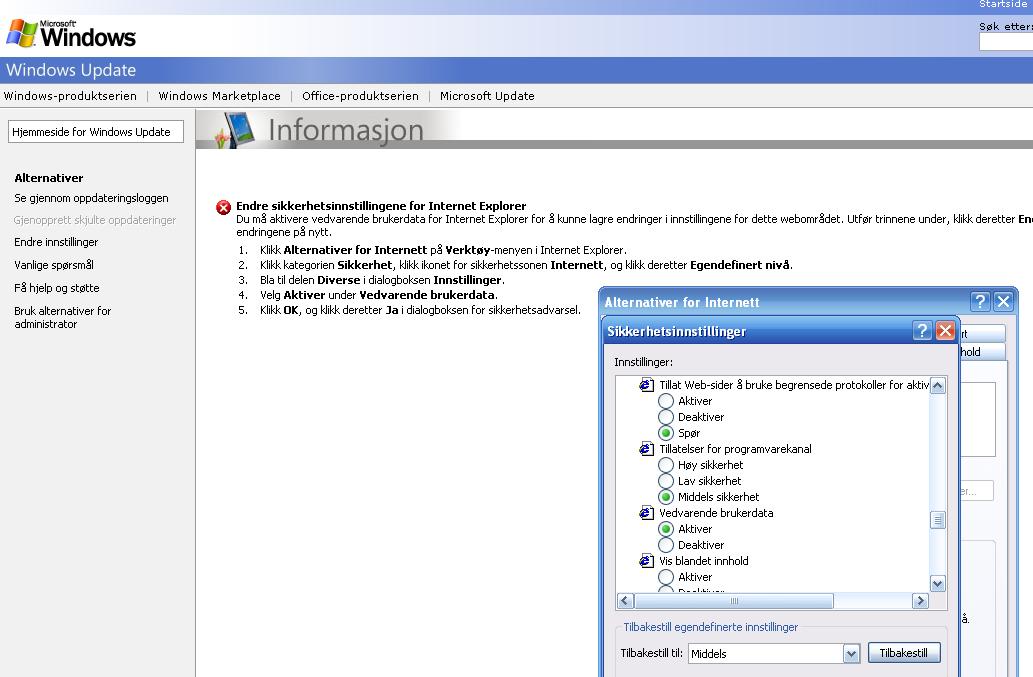The height and width of the screenshot is (677, 1033).
Task: Open Office-produktserien navigation item
Action: [360, 96]
